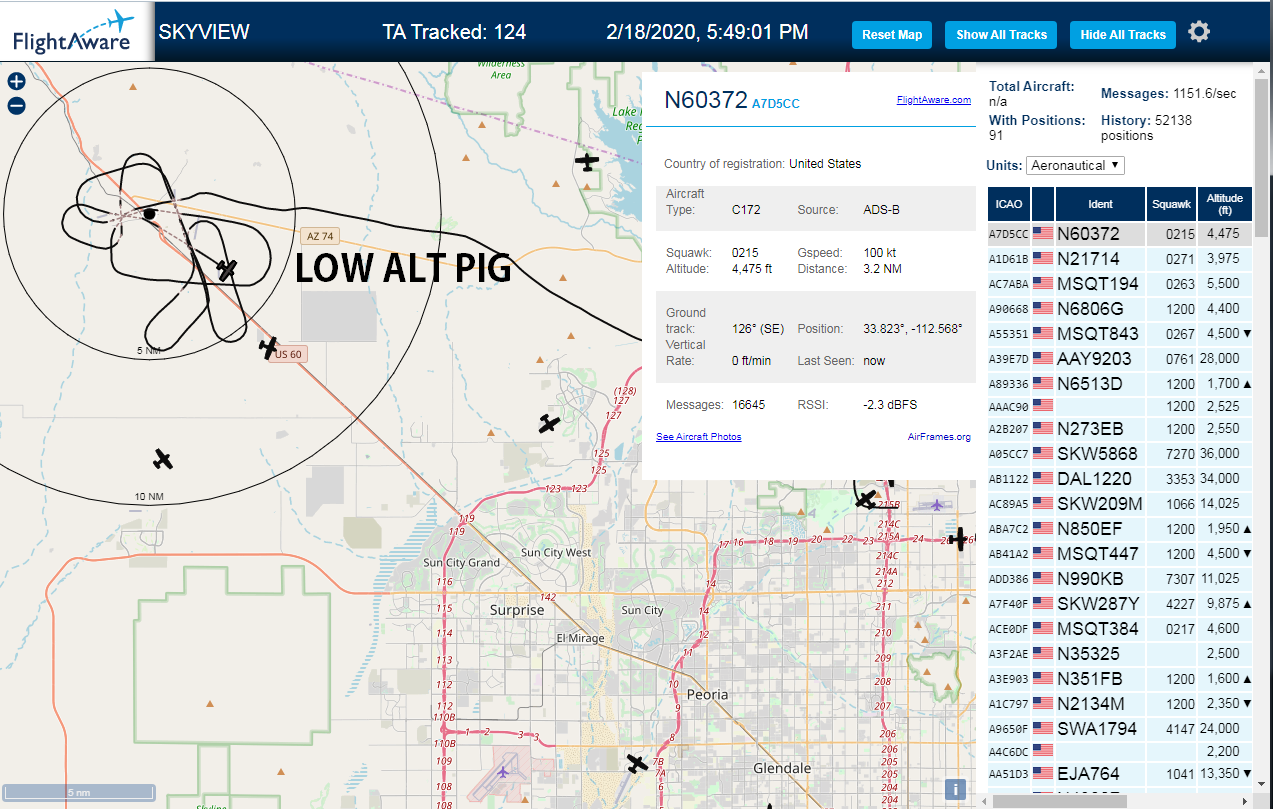Select aircraft icon inside the looping track
This screenshot has width=1273, height=809.
point(227,269)
